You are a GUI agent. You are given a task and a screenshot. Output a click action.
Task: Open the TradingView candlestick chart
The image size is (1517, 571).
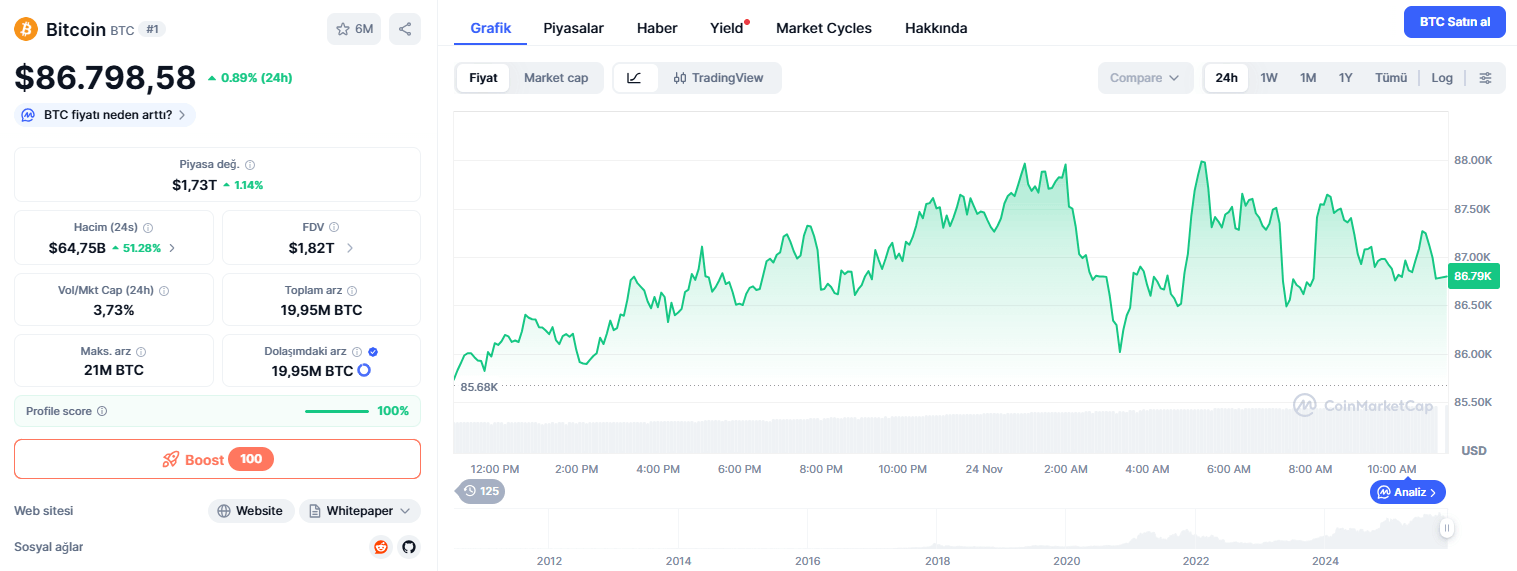pyautogui.click(x=718, y=78)
